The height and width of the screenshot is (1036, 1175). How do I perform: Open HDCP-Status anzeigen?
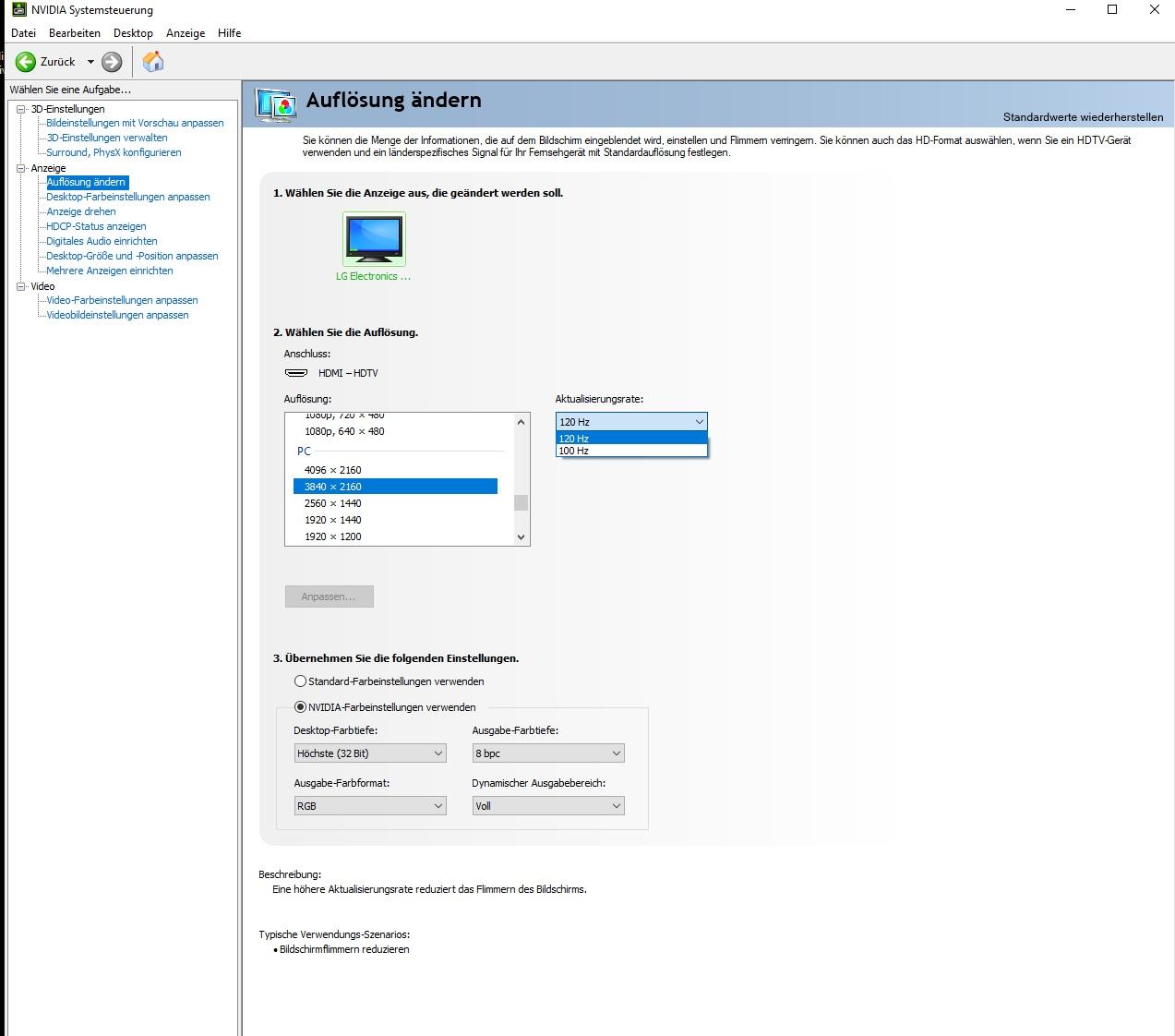coord(96,226)
